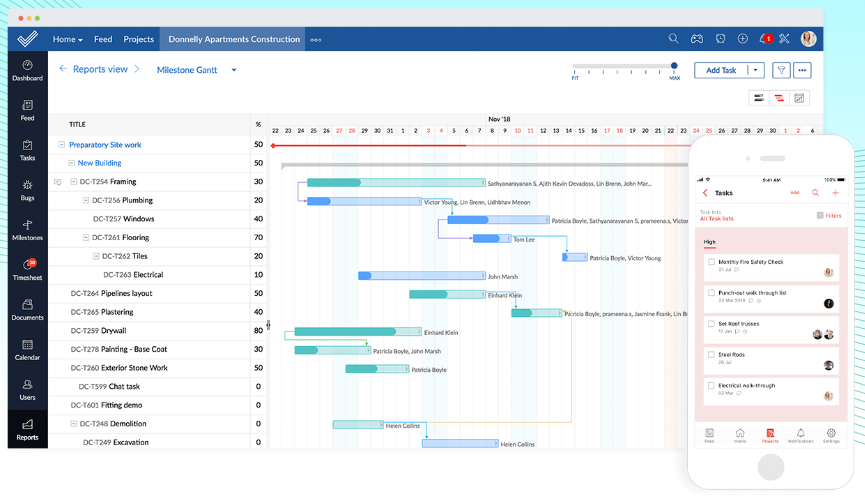Click the search magnifier in top bar

click(x=674, y=39)
